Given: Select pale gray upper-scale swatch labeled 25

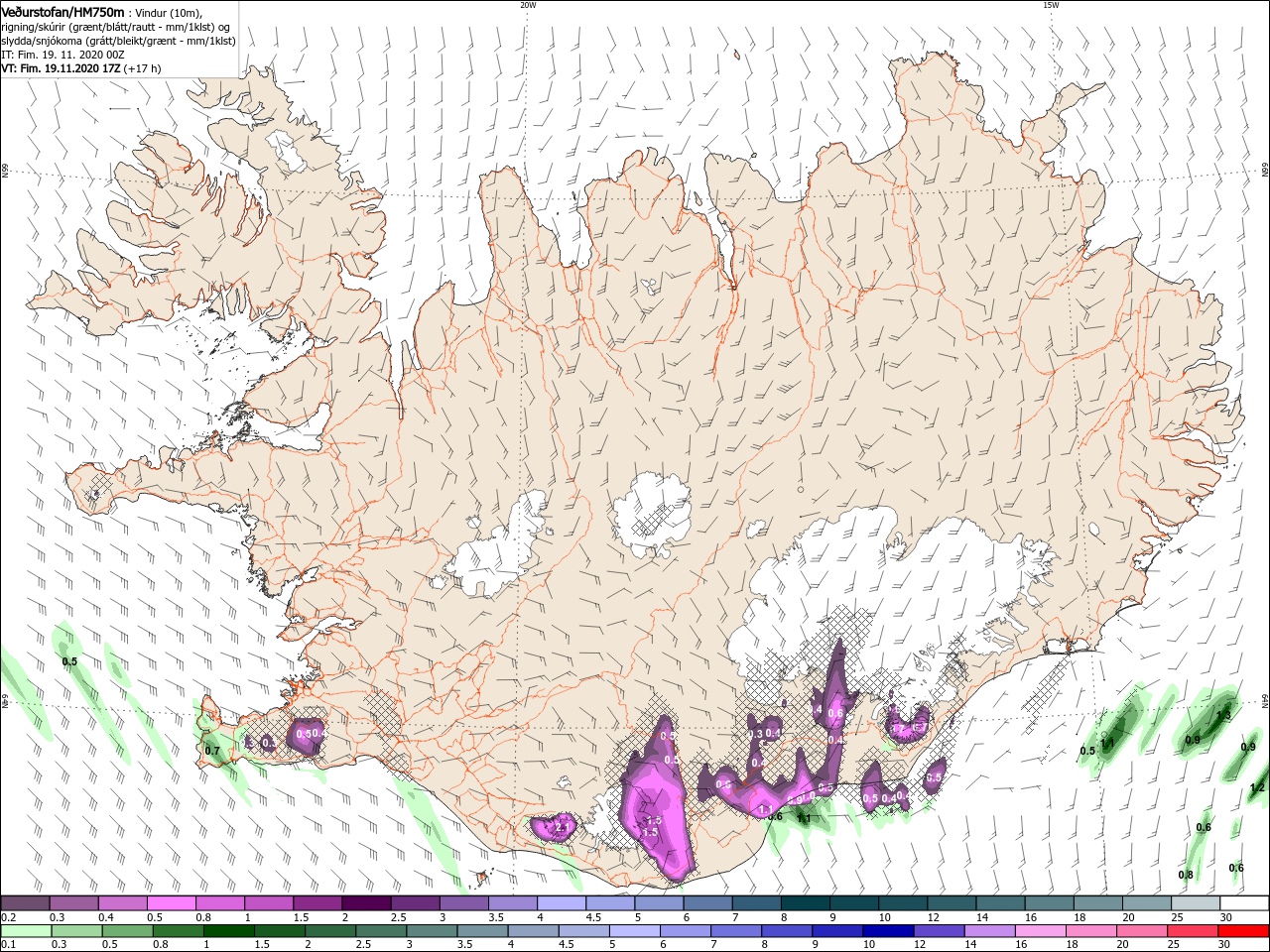Looking at the screenshot, I should 1195,903.
